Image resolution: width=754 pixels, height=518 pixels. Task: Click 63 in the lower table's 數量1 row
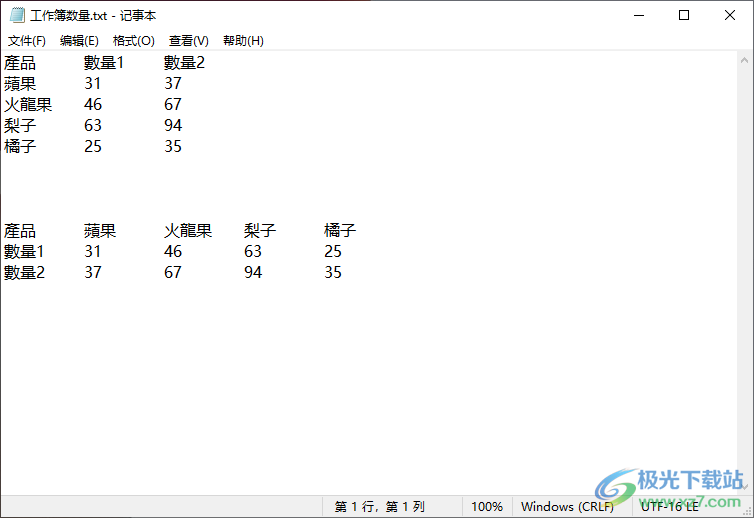(253, 252)
